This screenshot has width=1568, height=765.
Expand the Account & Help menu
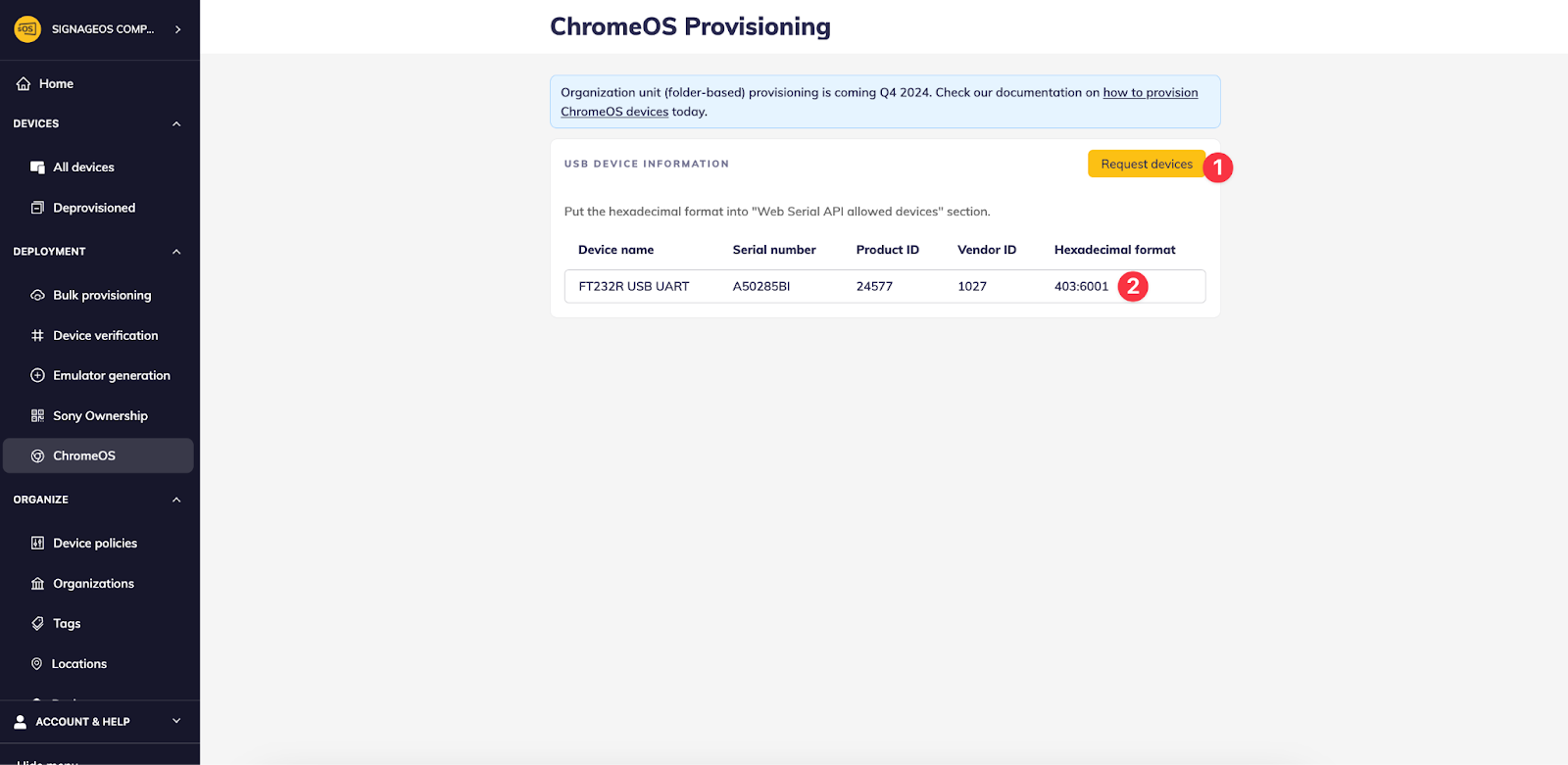(x=176, y=721)
